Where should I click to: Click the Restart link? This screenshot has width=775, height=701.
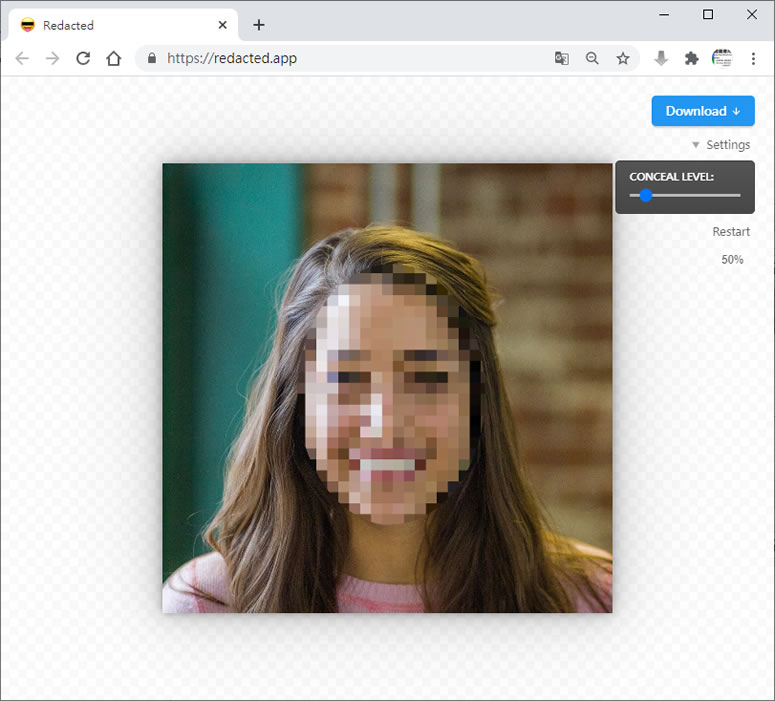point(731,232)
